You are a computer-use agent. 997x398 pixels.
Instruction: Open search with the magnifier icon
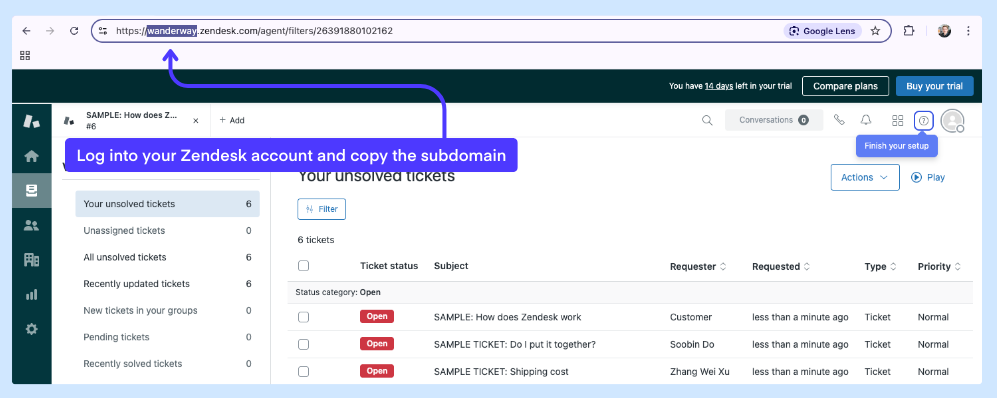click(706, 120)
